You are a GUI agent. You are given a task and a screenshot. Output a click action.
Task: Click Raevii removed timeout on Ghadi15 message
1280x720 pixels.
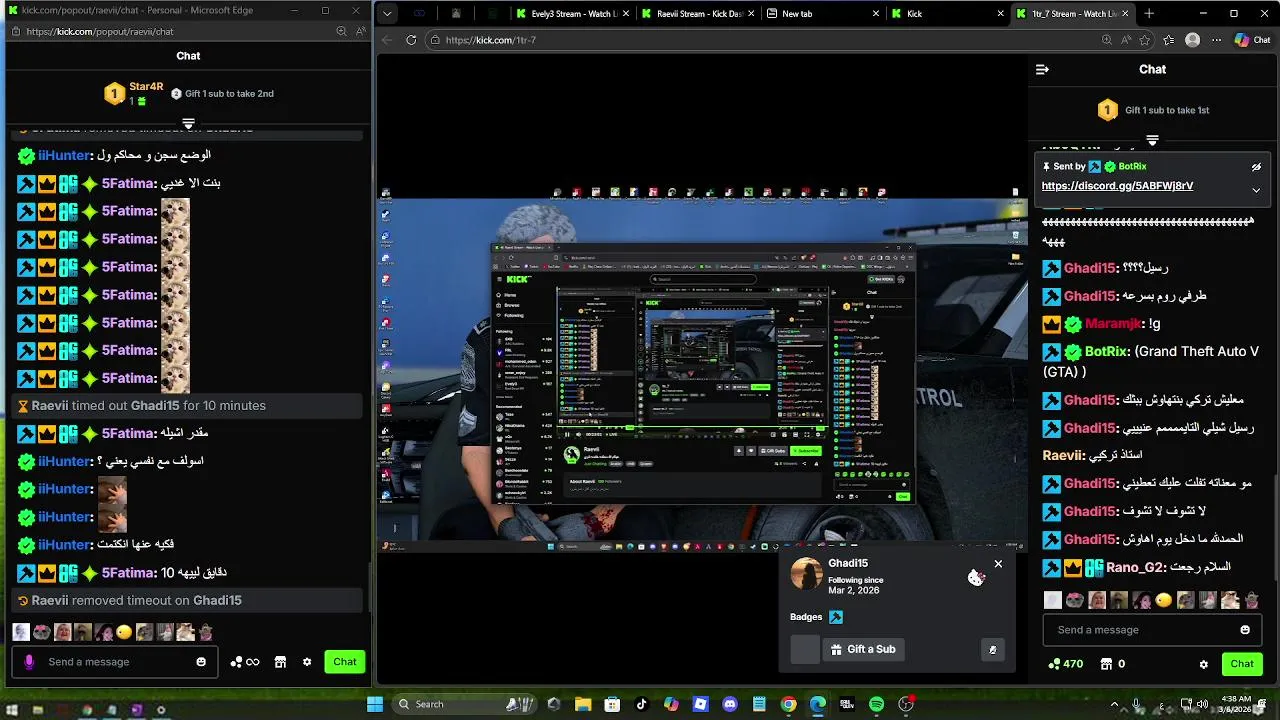187,601
